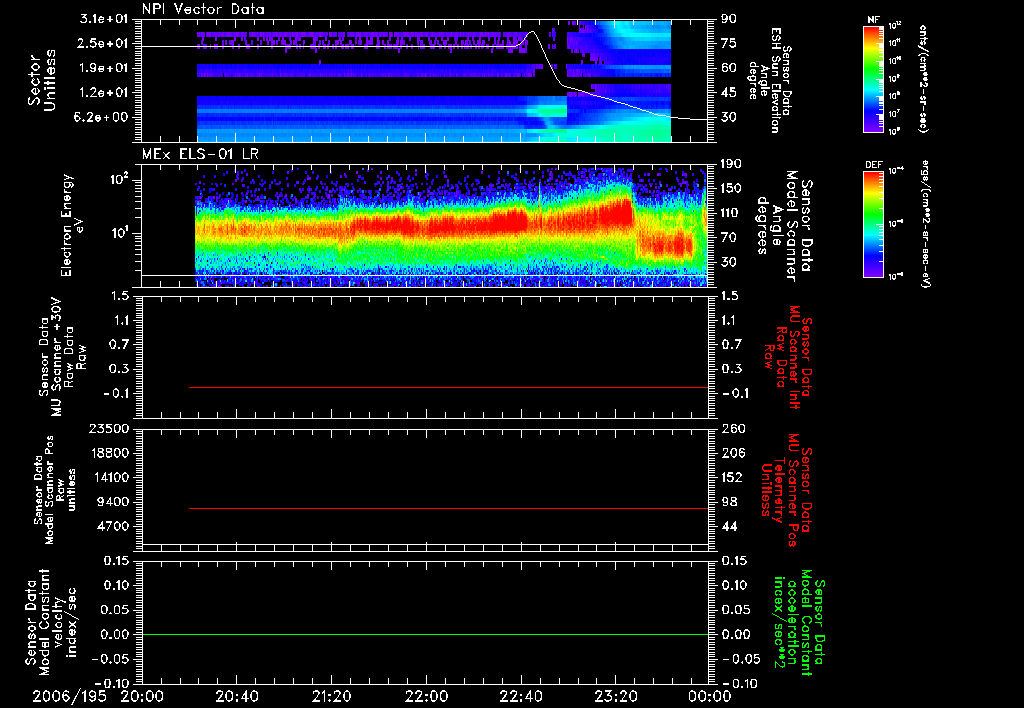Click the "20:40" time axis label

point(237,697)
